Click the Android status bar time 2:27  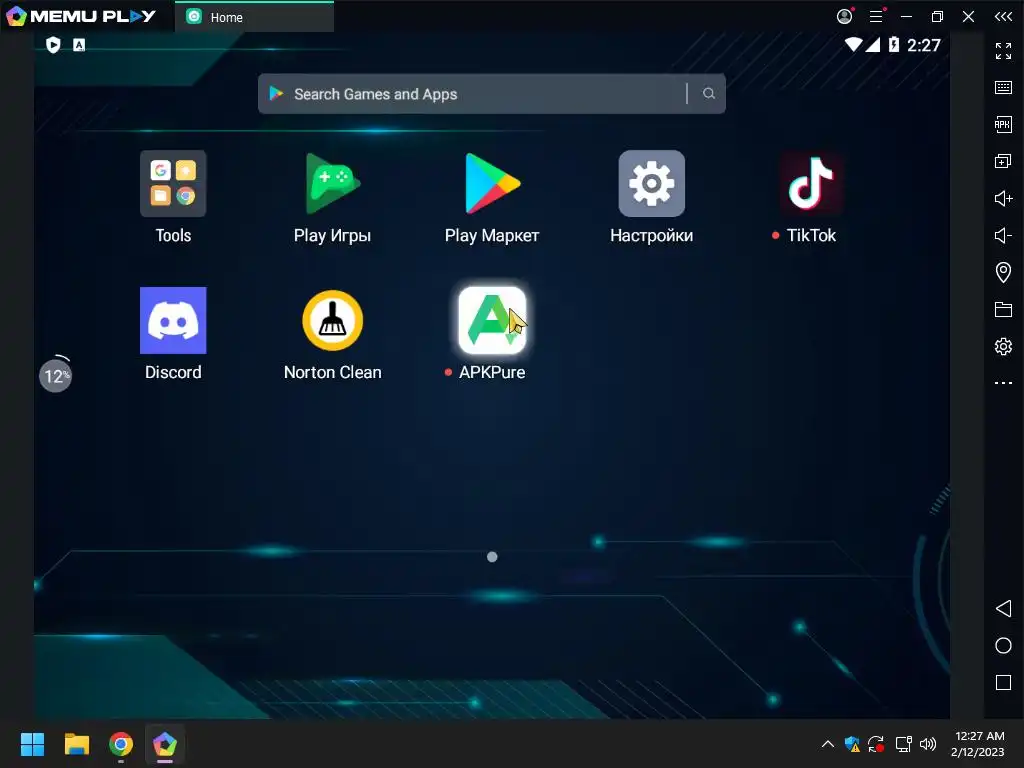(923, 45)
